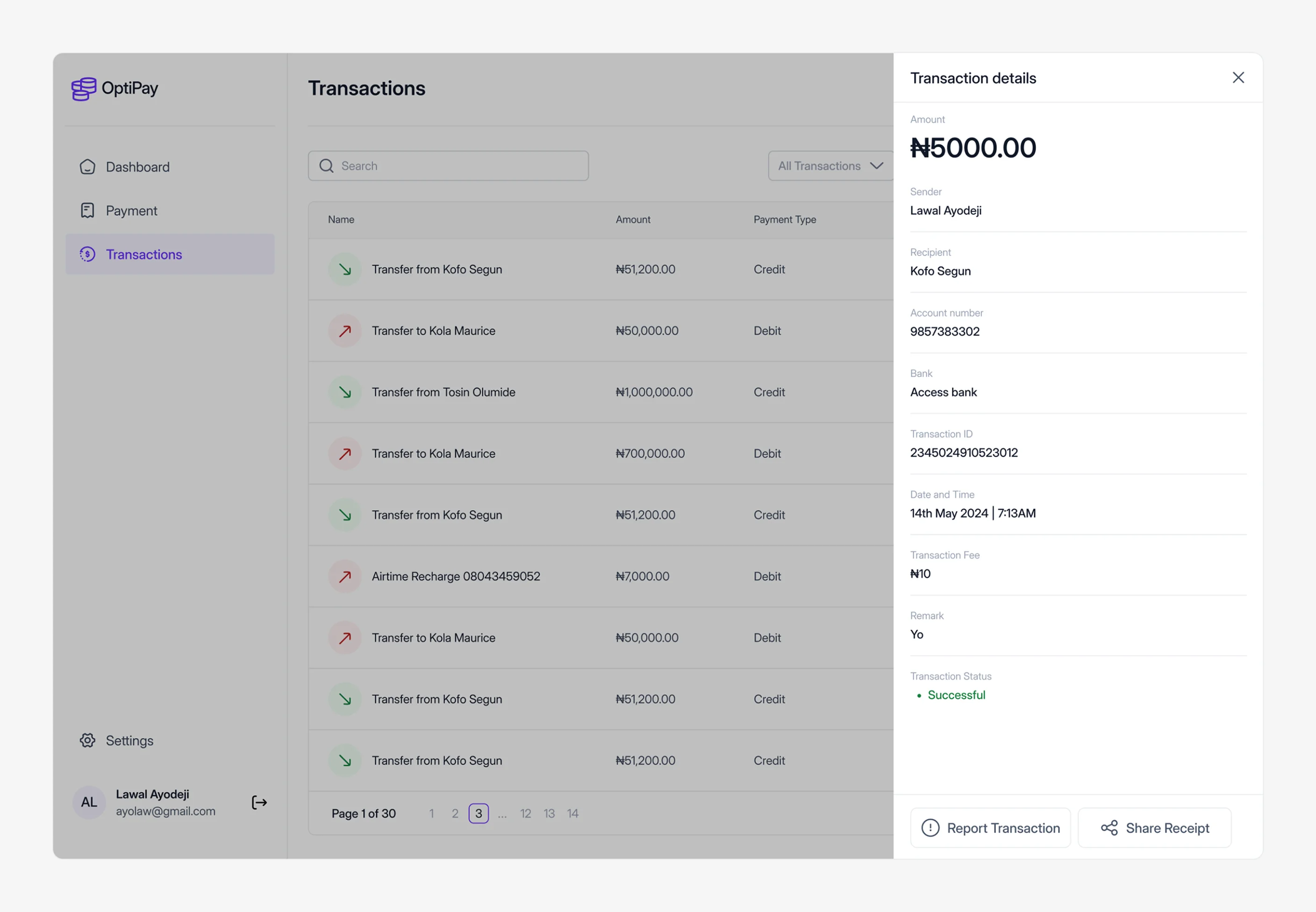
Task: Open Airtime Recharge 08043459052 row
Action: click(x=601, y=577)
